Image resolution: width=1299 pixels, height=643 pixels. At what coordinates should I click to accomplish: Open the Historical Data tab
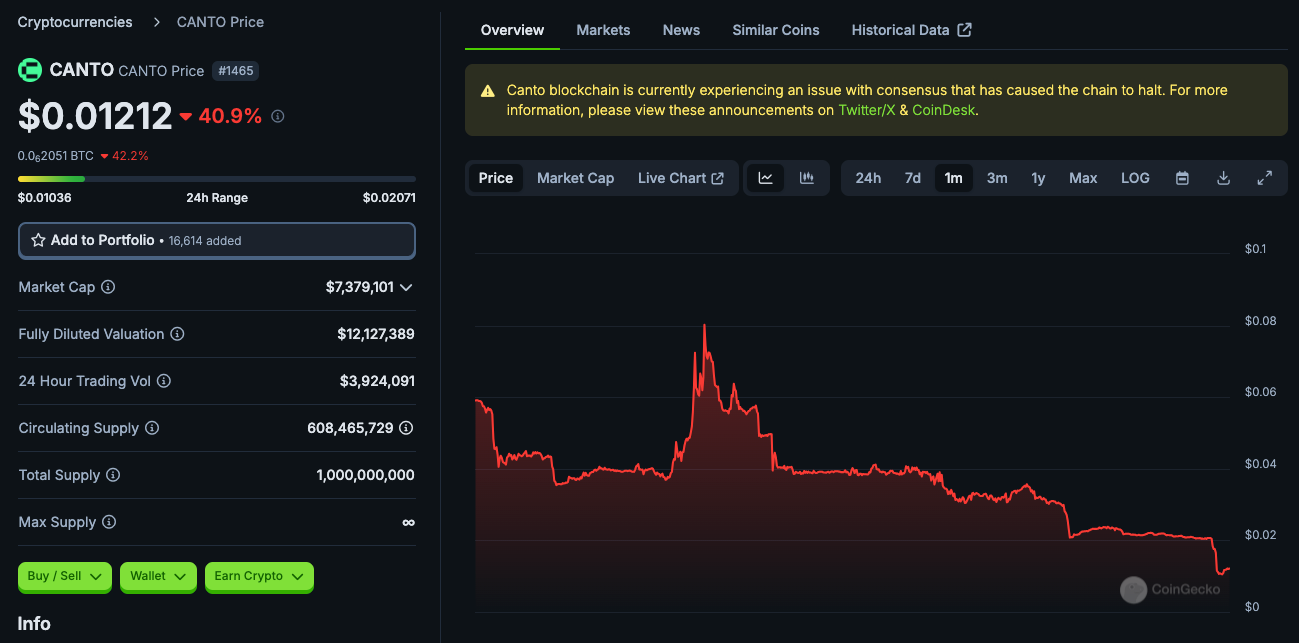click(x=911, y=30)
